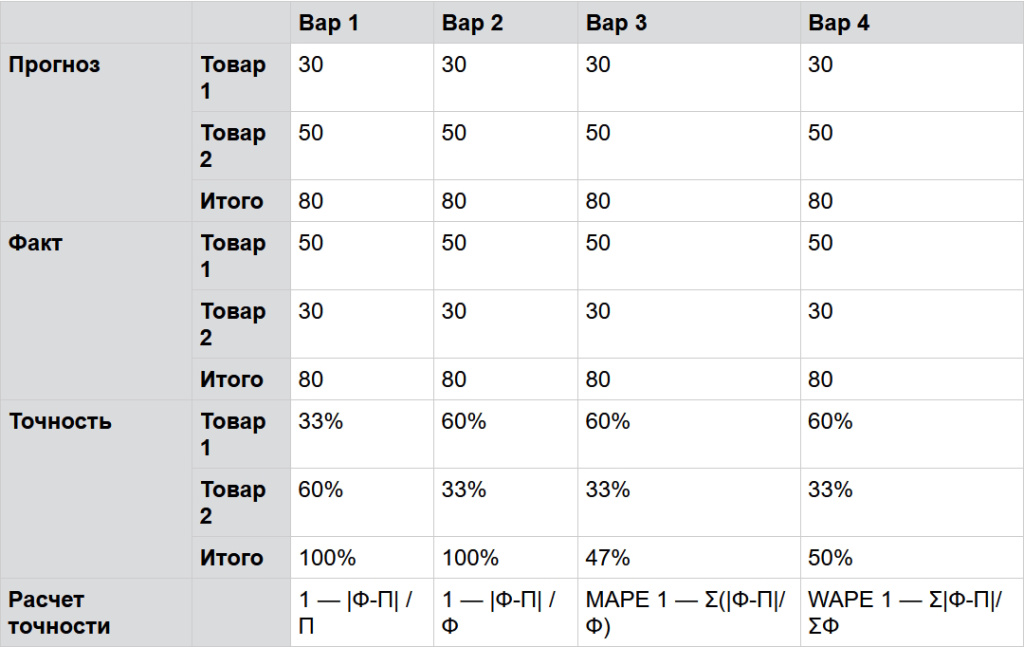Click the "Прогноз" row group label

[x=55, y=65]
